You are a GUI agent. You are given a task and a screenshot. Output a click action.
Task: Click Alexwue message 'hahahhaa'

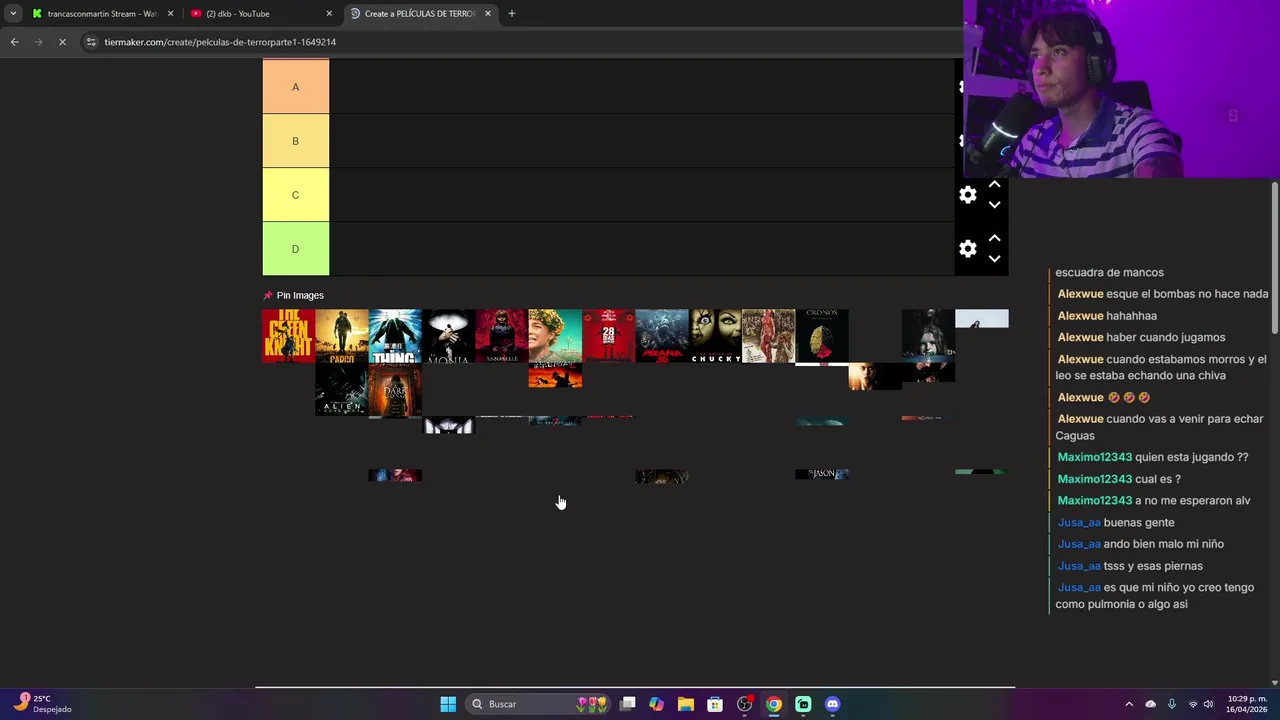[x=1131, y=316]
